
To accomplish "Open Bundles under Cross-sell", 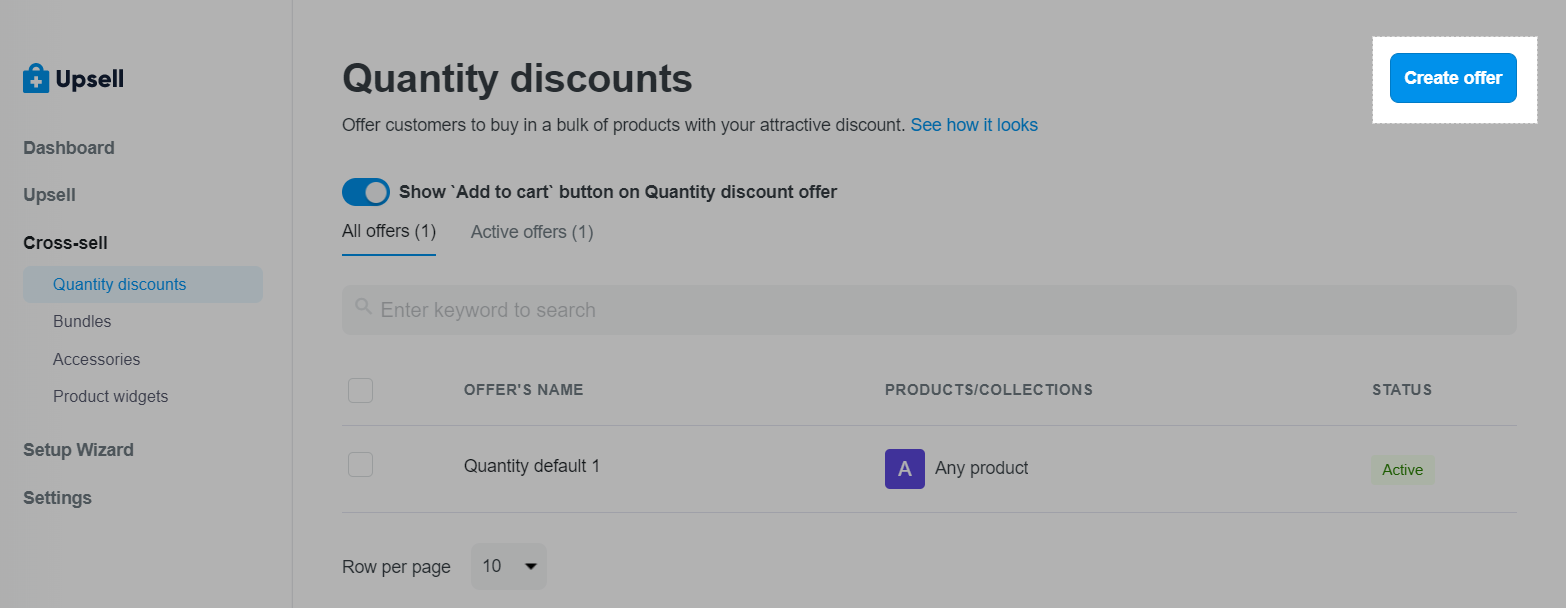I will tap(82, 322).
